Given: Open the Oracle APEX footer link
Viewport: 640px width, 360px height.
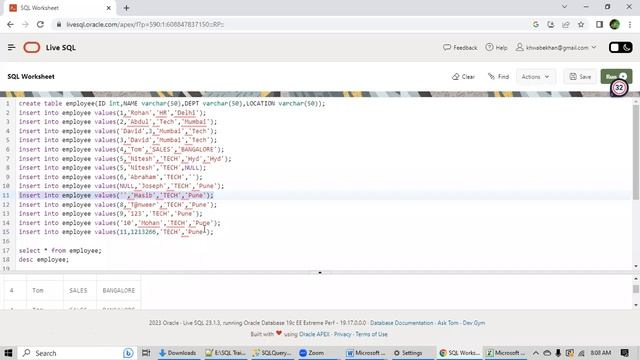Looking at the screenshot, I should click(x=314, y=334).
